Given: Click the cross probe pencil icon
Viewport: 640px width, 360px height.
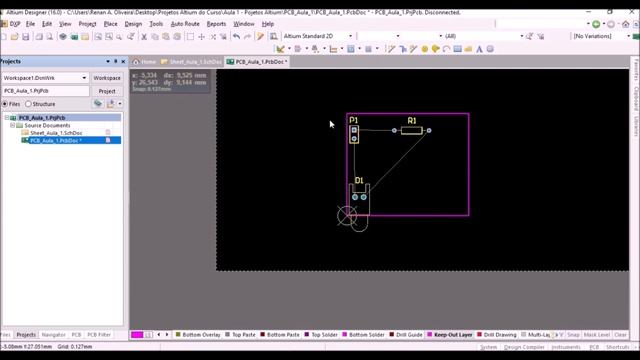Looking at the screenshot, I should (260, 37).
